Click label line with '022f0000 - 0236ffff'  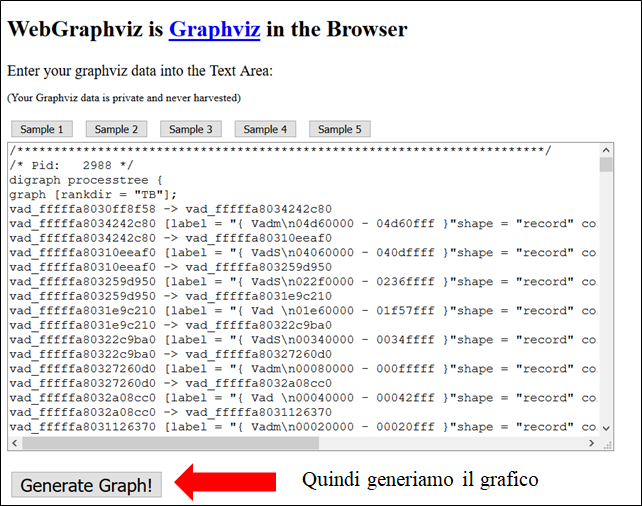303,282
